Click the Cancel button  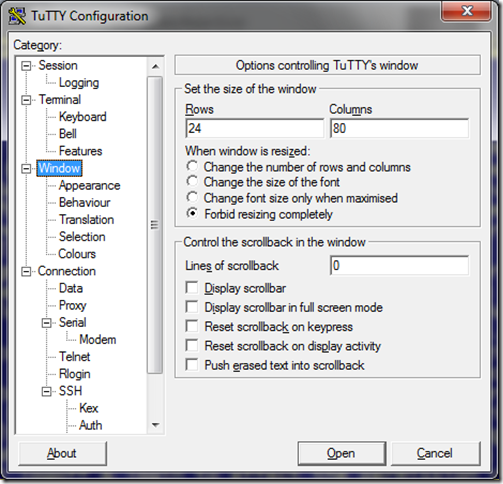[x=435, y=453]
